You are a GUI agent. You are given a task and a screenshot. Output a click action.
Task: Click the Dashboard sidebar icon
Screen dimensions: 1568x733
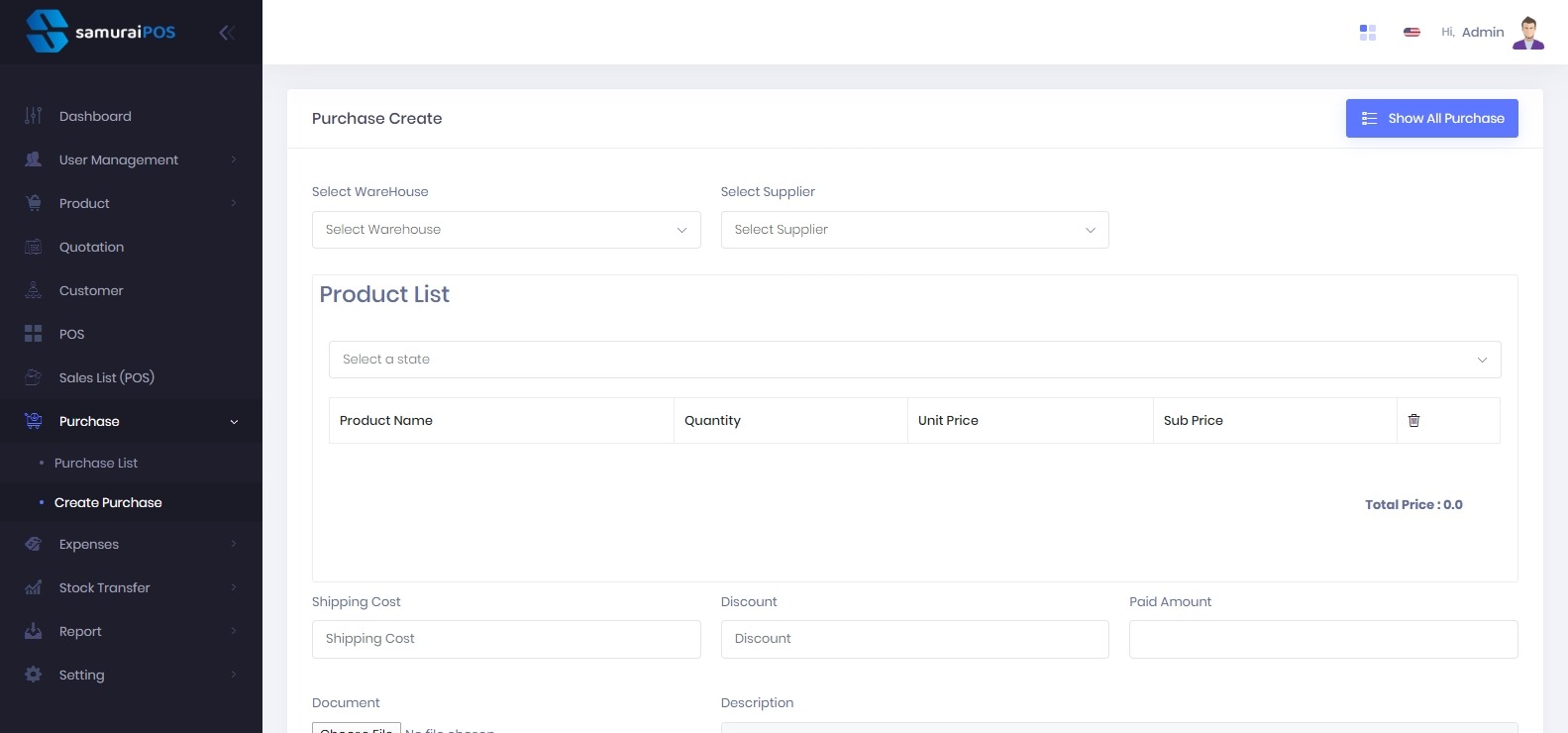point(34,116)
